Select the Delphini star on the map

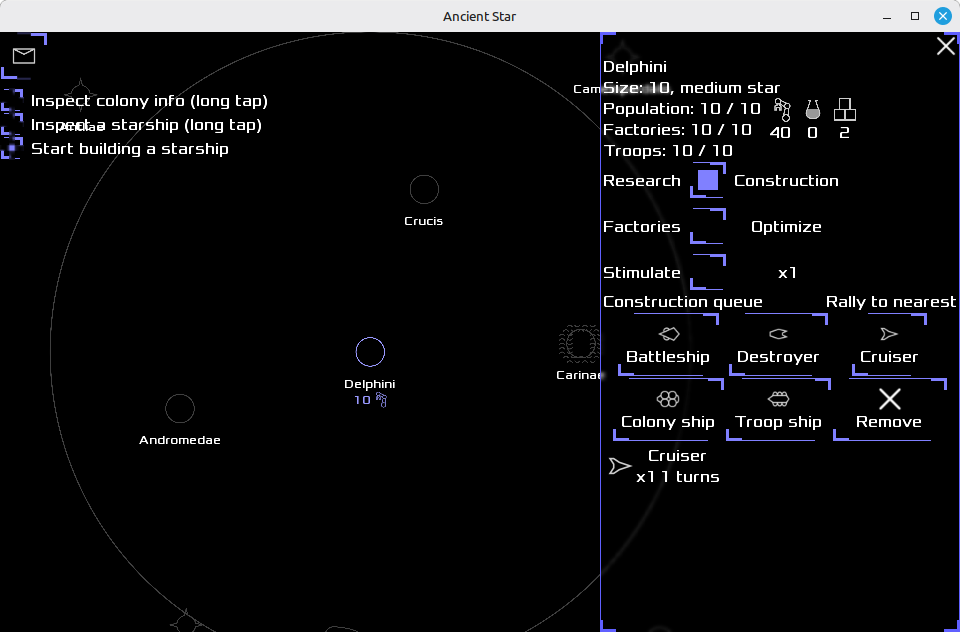(x=370, y=352)
